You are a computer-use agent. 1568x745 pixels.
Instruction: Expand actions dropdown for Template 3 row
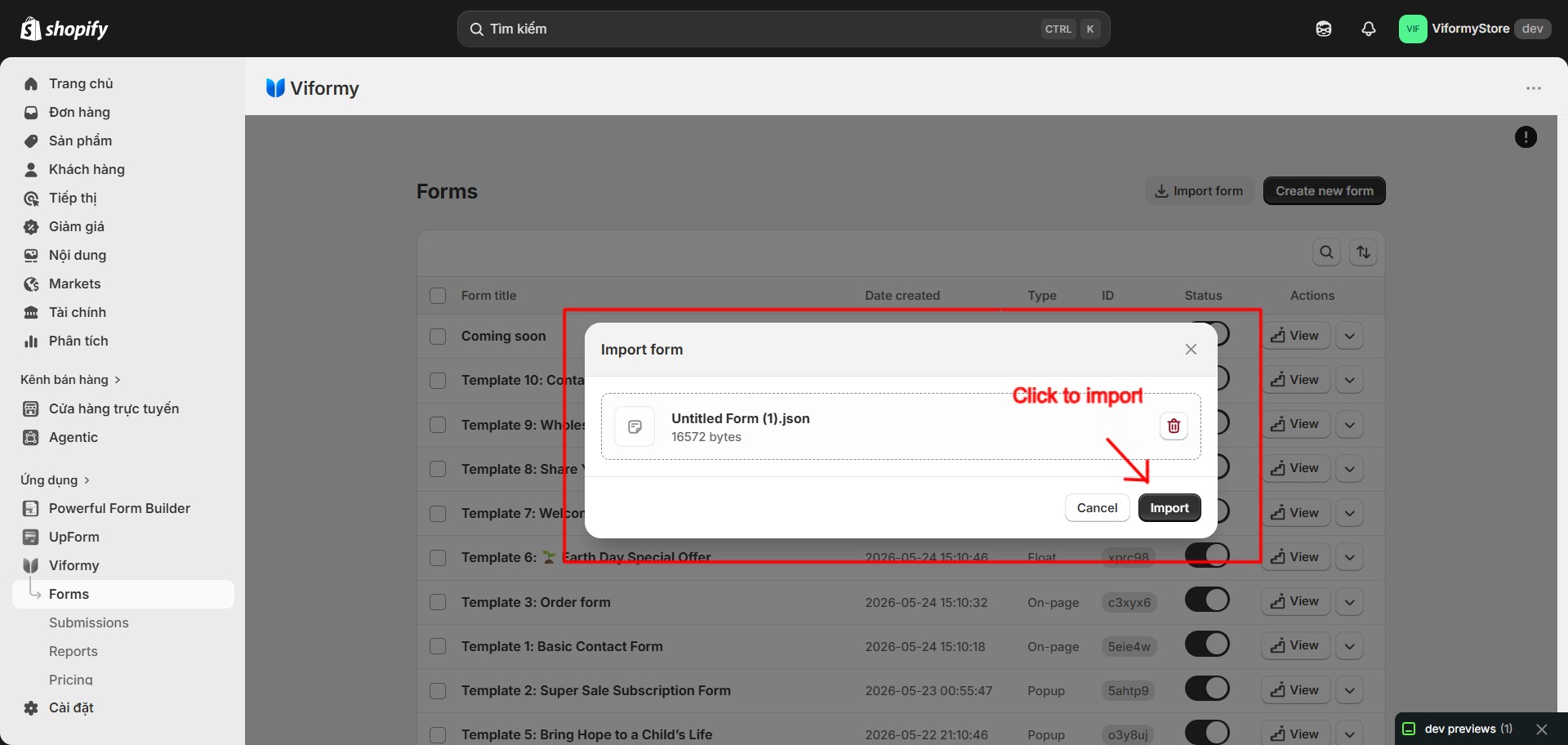[1349, 601]
